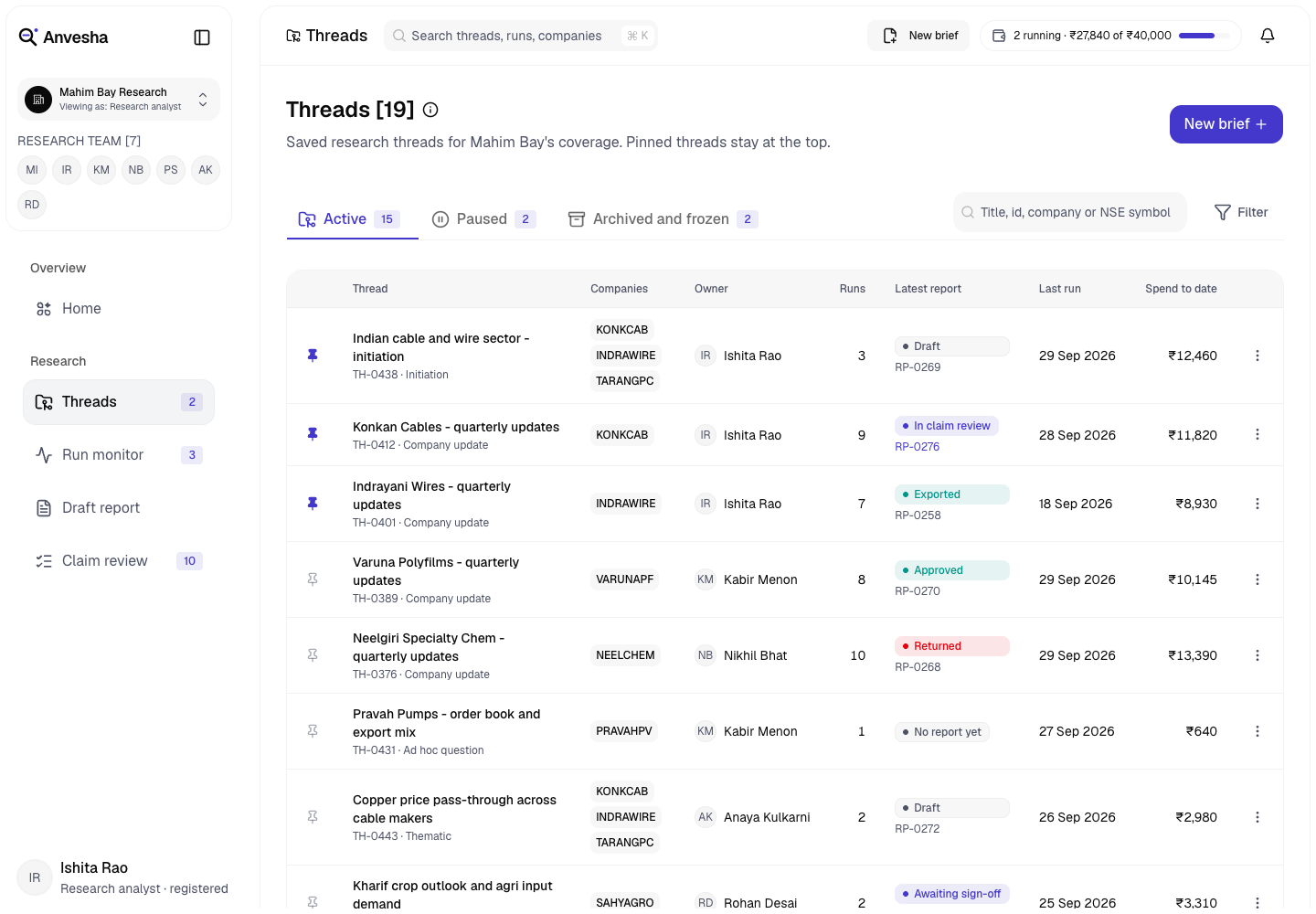Image resolution: width=1316 pixels, height=914 pixels.
Task: Open Ishita Rao user profile at sidebar bottom
Action: click(123, 877)
